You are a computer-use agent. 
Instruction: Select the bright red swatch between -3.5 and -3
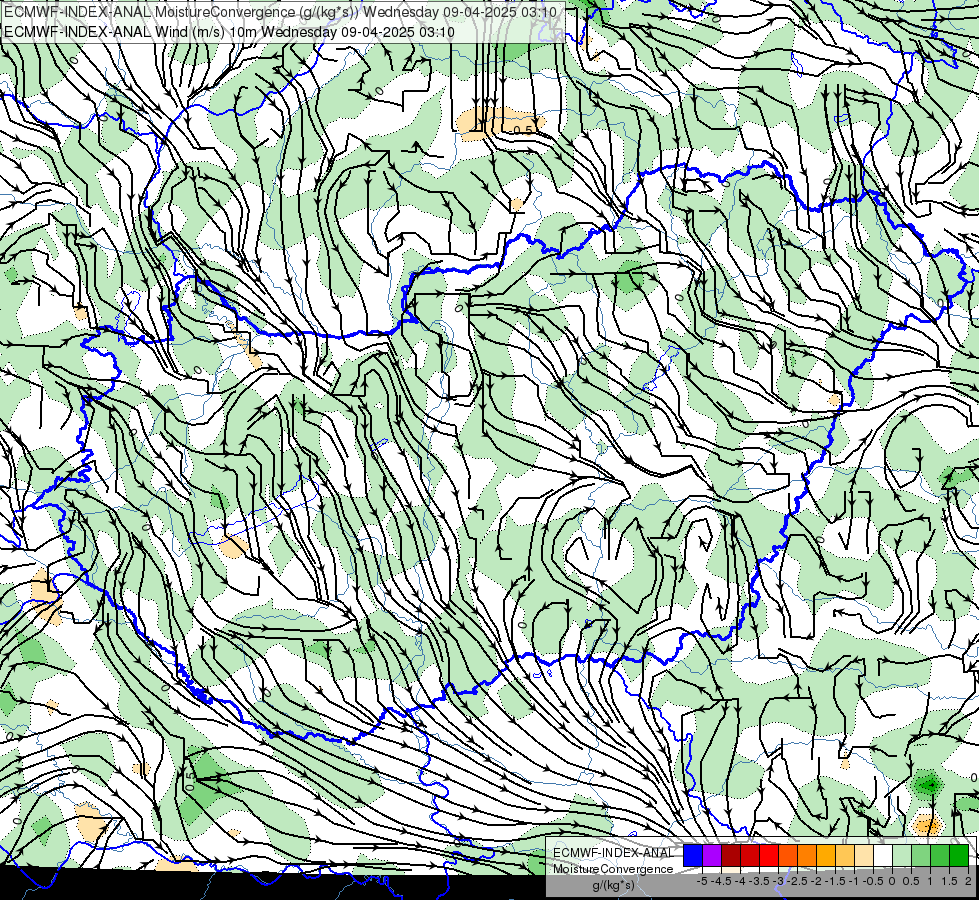tap(769, 856)
